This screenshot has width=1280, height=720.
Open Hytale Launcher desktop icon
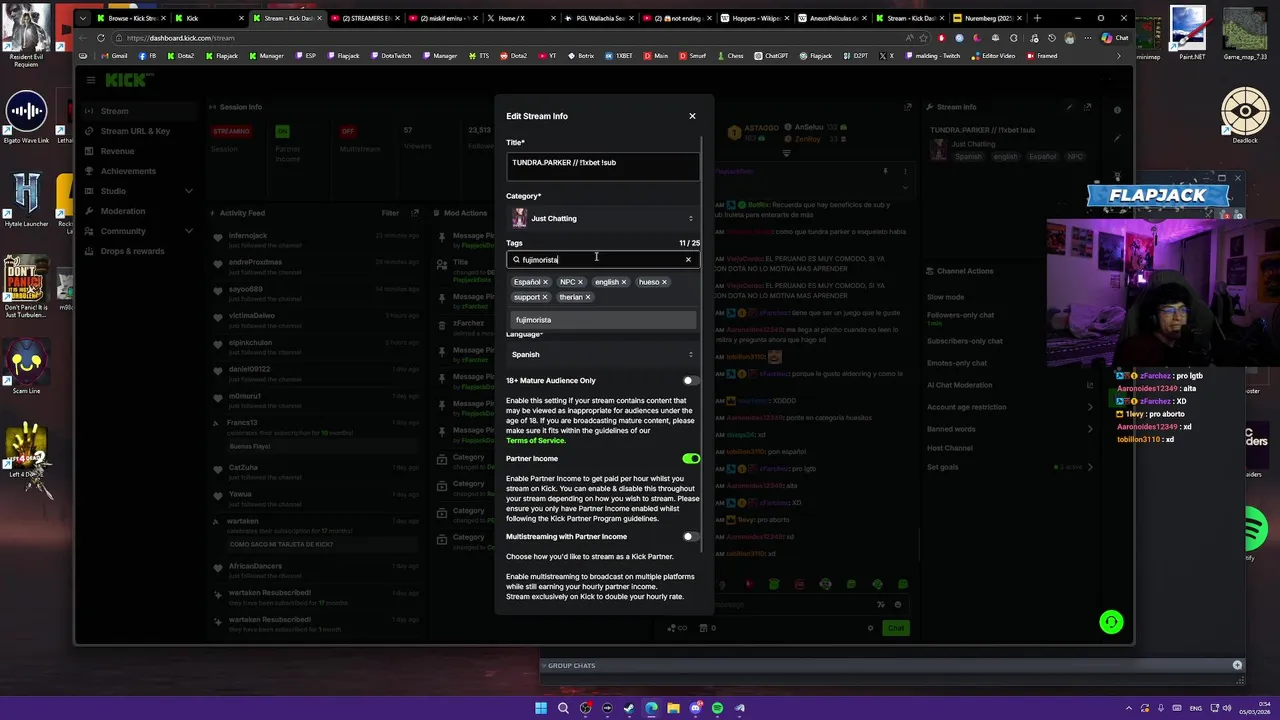click(x=26, y=198)
